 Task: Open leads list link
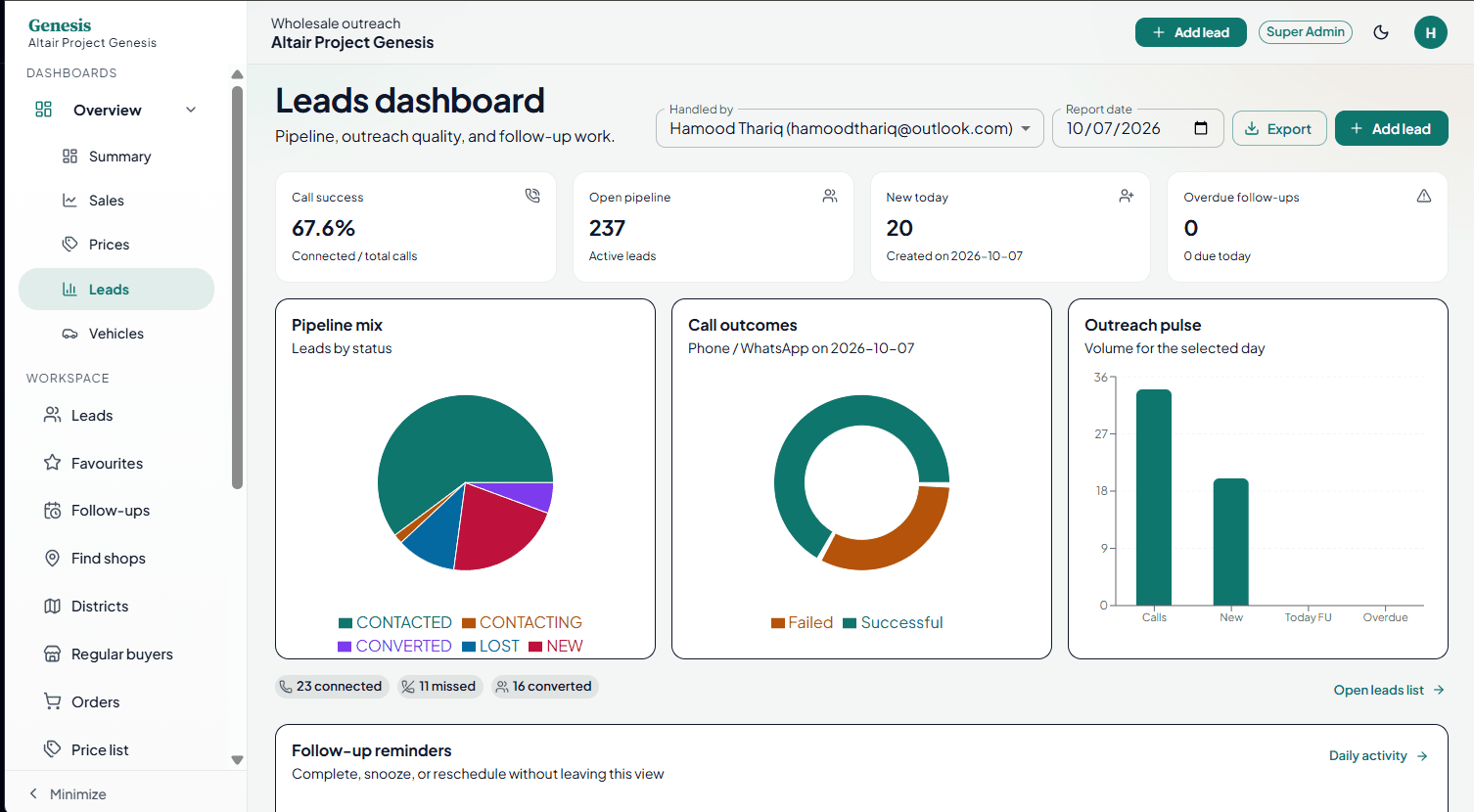click(x=1389, y=690)
